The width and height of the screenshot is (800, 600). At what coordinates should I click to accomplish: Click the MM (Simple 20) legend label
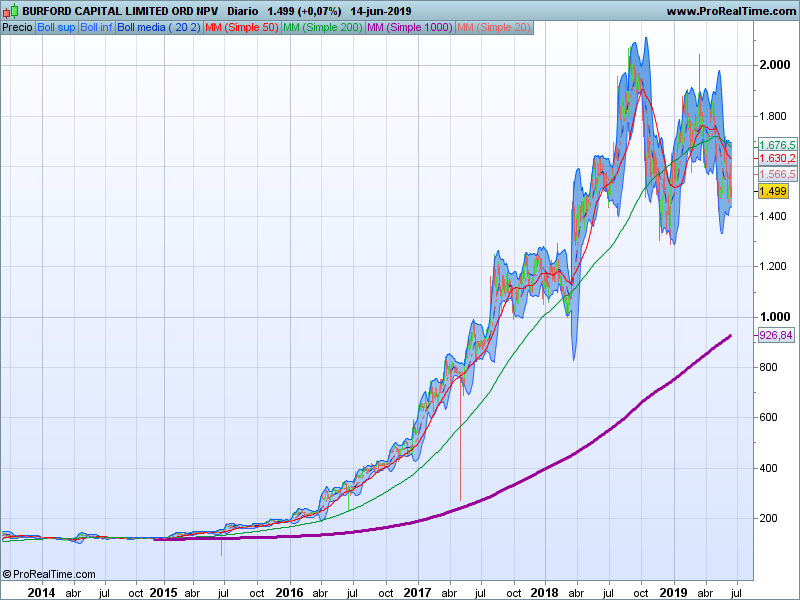[x=494, y=28]
